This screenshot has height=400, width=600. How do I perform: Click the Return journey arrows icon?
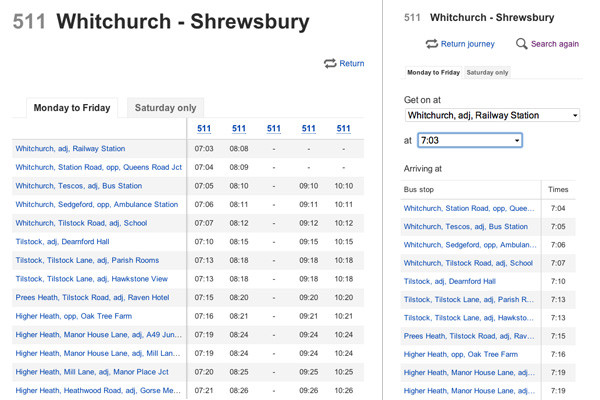click(431, 44)
